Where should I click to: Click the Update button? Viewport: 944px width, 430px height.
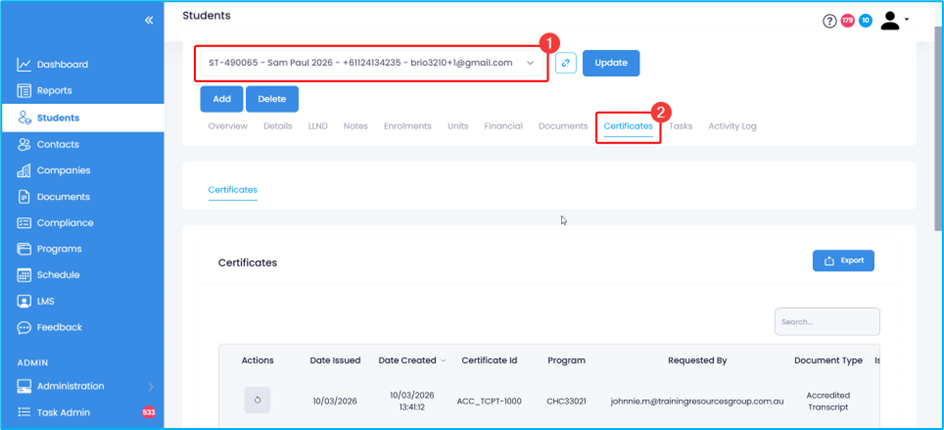click(x=611, y=63)
